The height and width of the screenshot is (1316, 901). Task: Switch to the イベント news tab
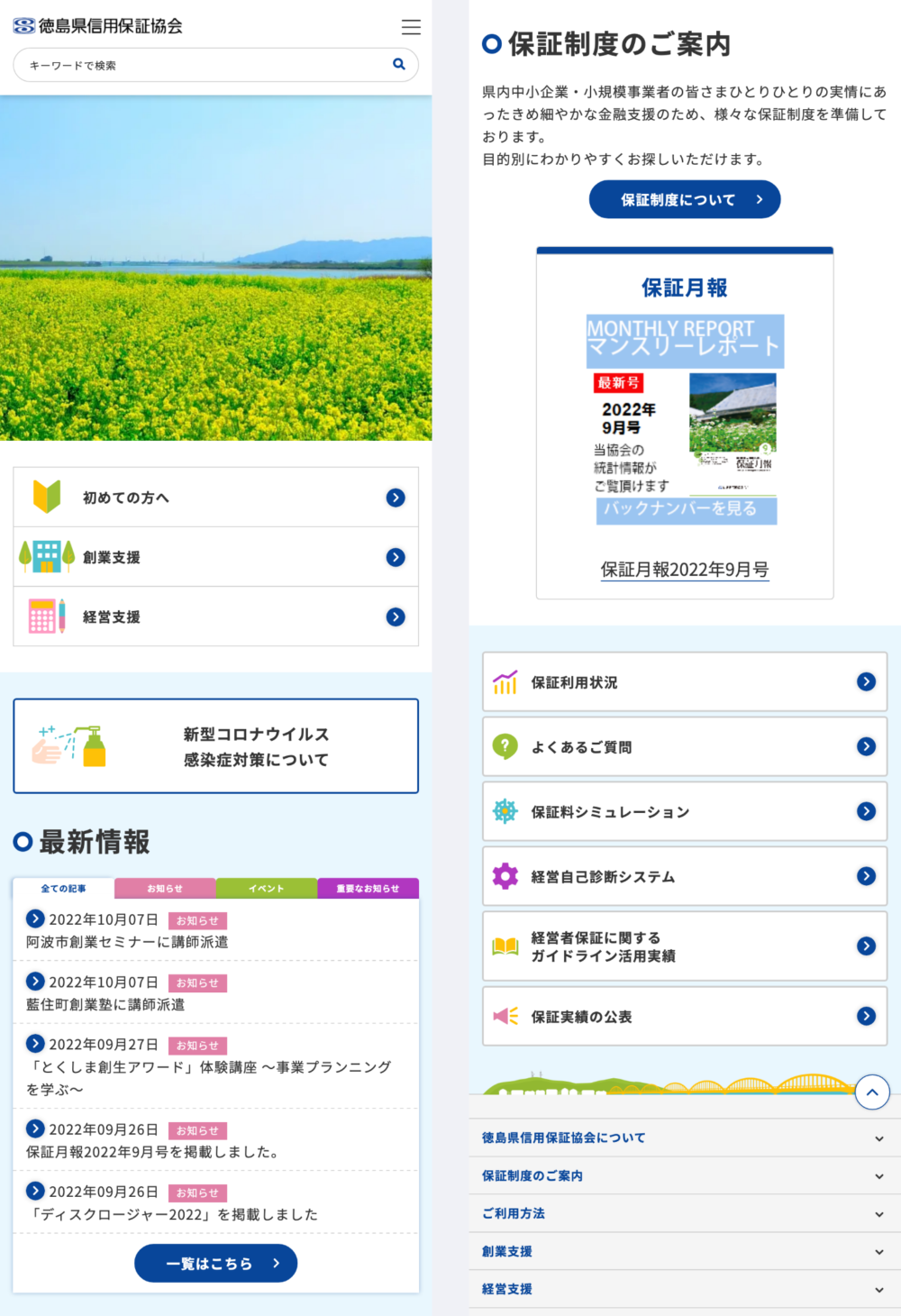[267, 889]
